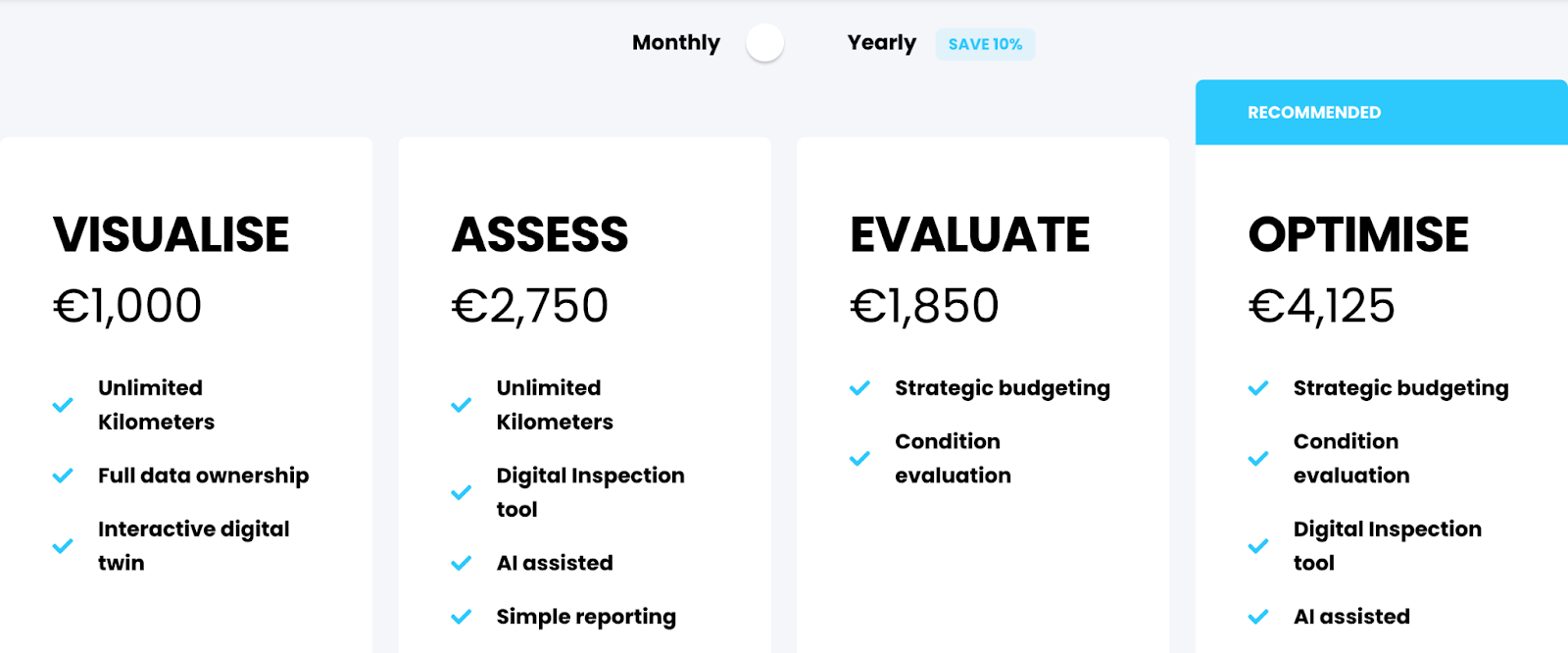Click checkmark beside Strategic budgeting in Evaluate

point(859,388)
